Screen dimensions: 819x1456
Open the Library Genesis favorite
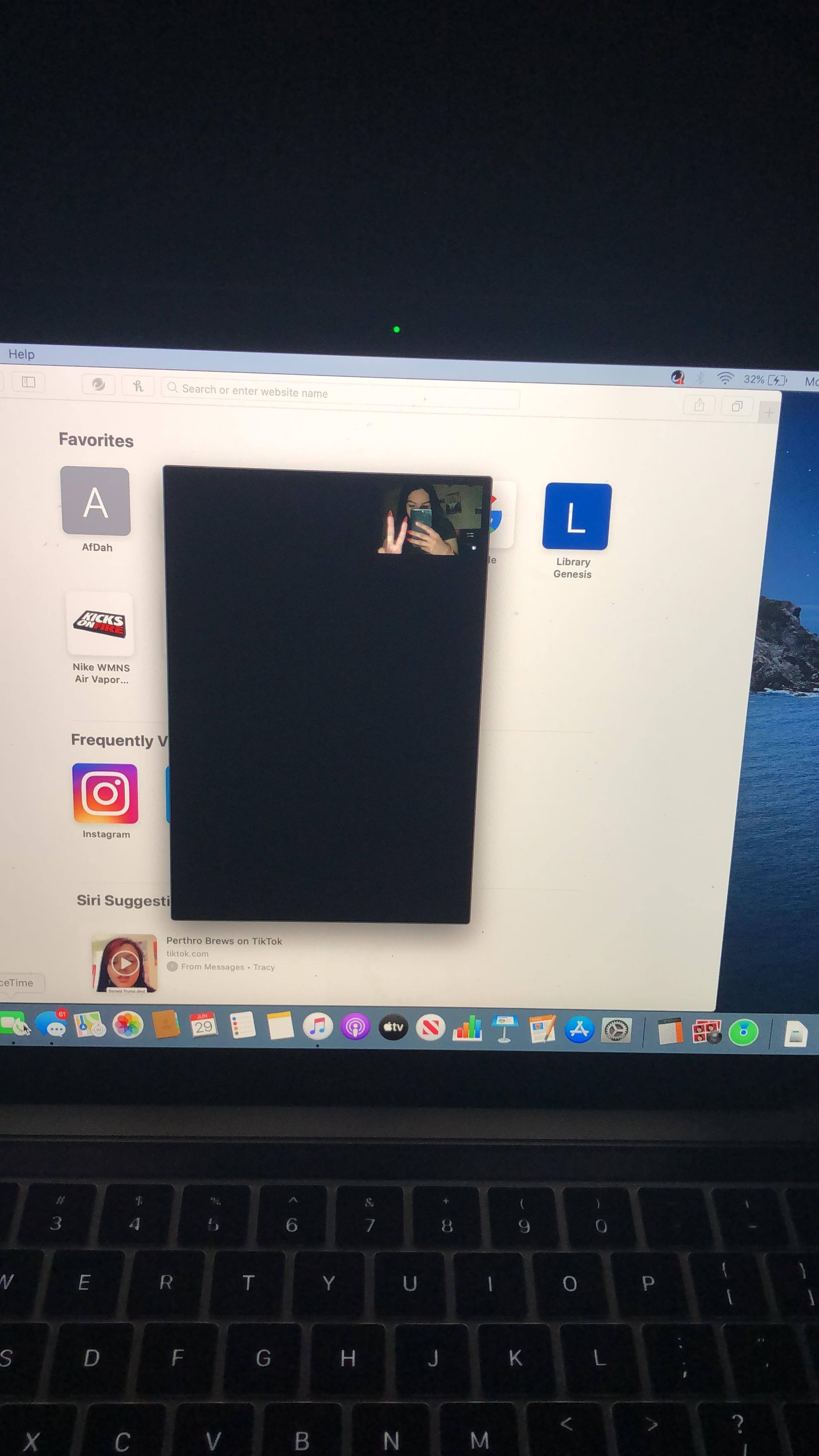point(577,517)
